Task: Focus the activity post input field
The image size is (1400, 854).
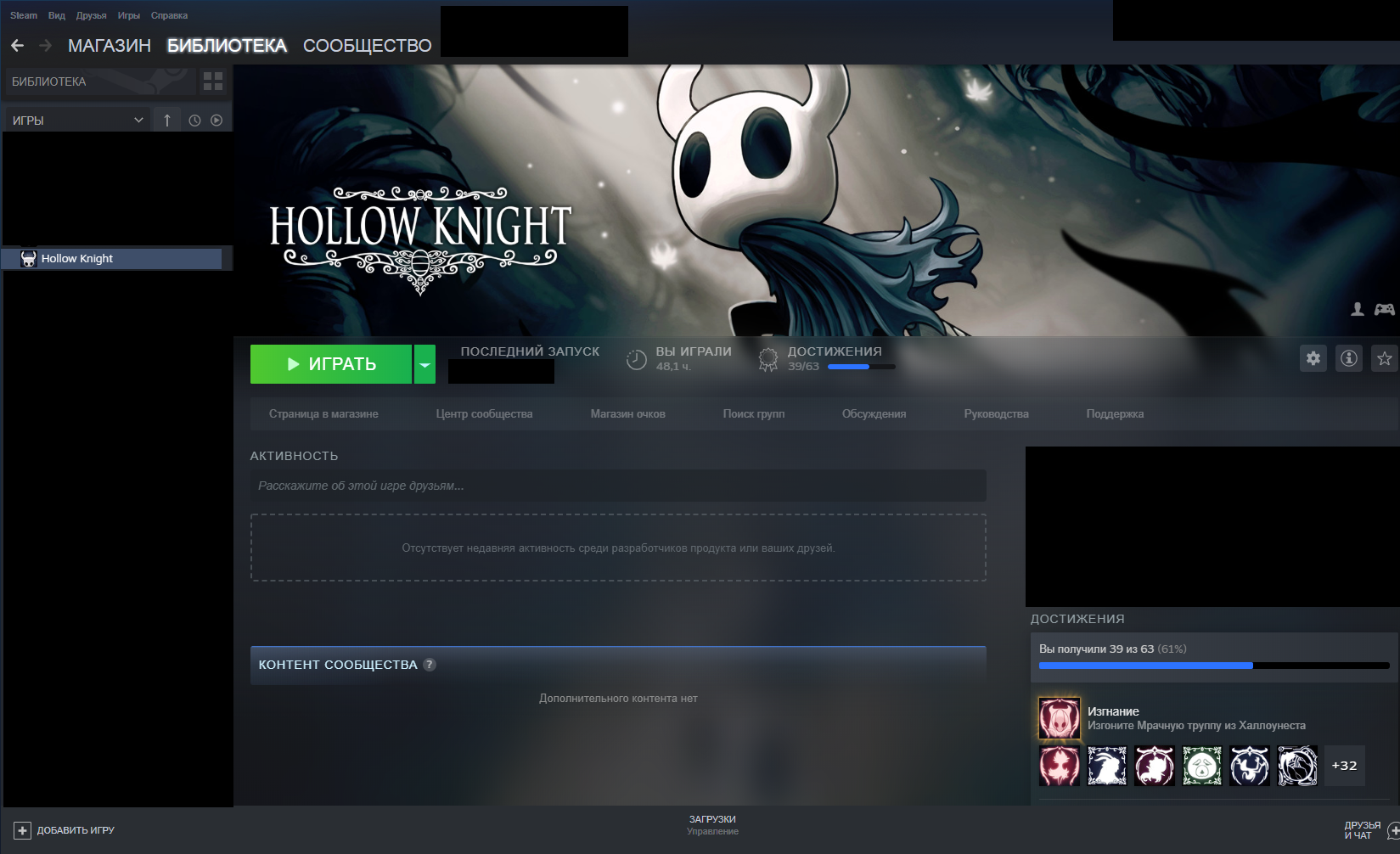Action: (618, 486)
